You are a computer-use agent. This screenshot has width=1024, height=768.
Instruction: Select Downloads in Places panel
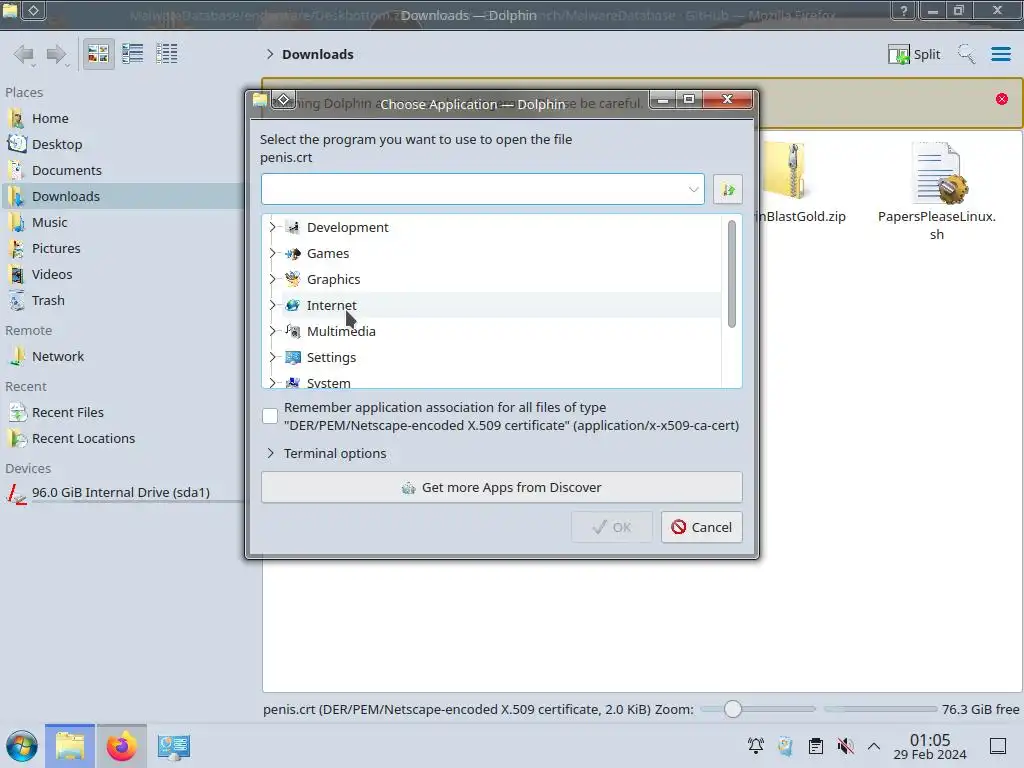(x=121, y=197)
